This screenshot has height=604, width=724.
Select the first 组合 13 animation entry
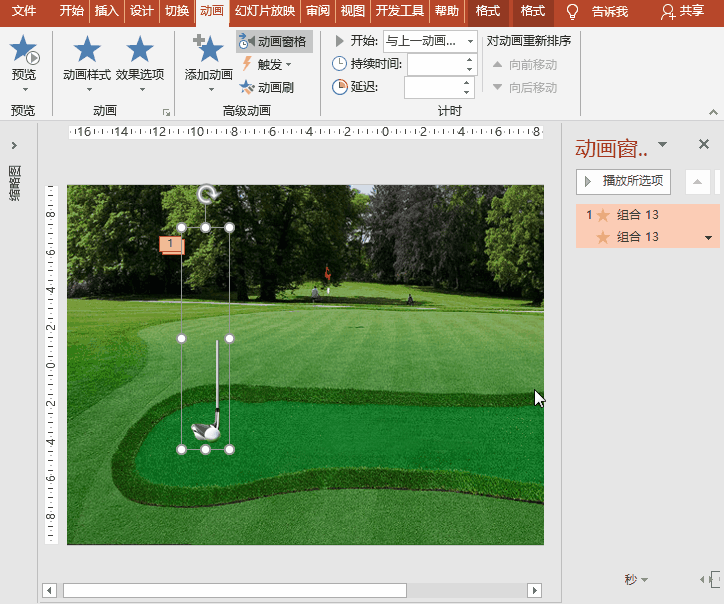(x=647, y=215)
